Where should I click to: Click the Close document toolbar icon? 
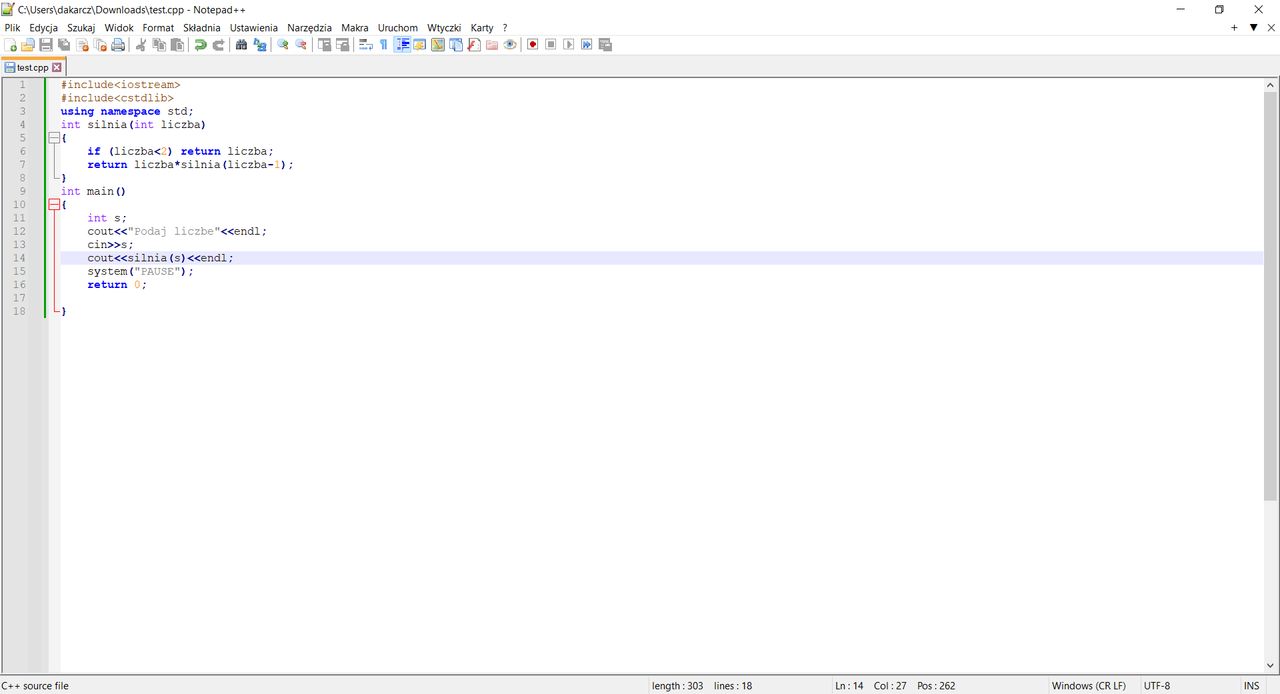click(82, 45)
